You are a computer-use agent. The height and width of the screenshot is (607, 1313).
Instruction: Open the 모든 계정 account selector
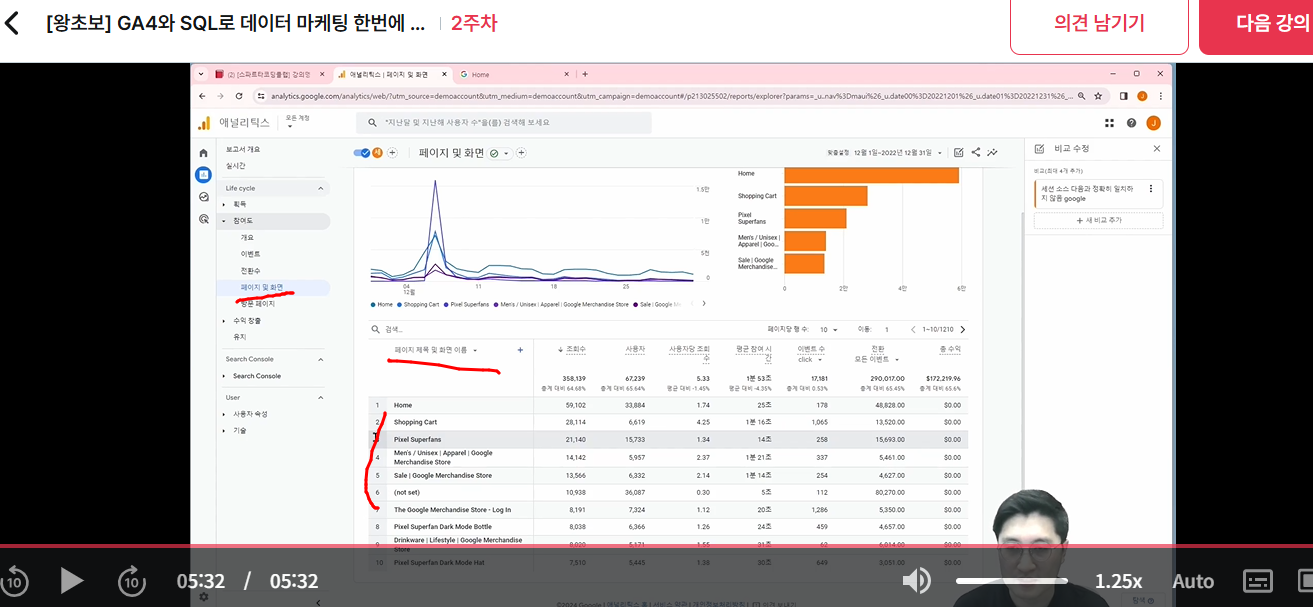pos(298,120)
